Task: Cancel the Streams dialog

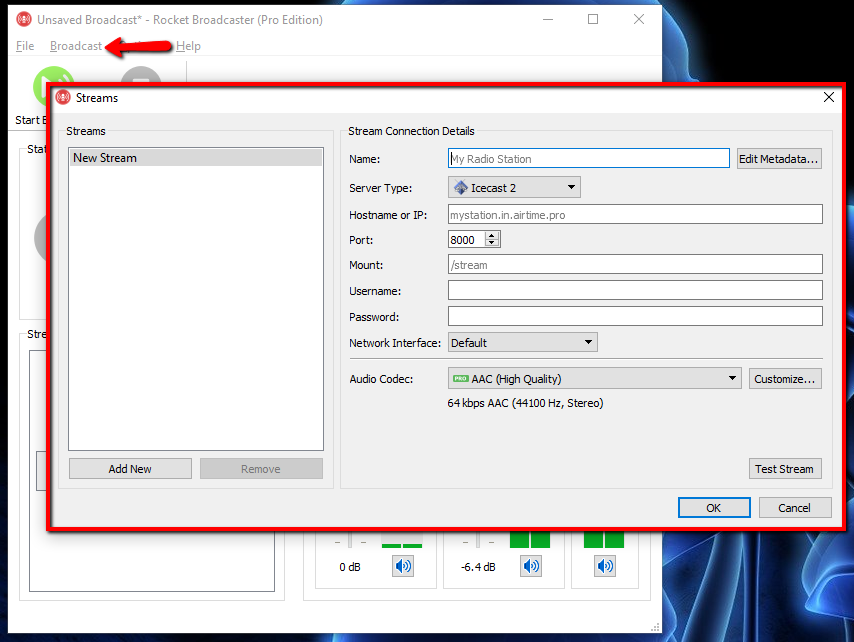Action: pos(795,508)
